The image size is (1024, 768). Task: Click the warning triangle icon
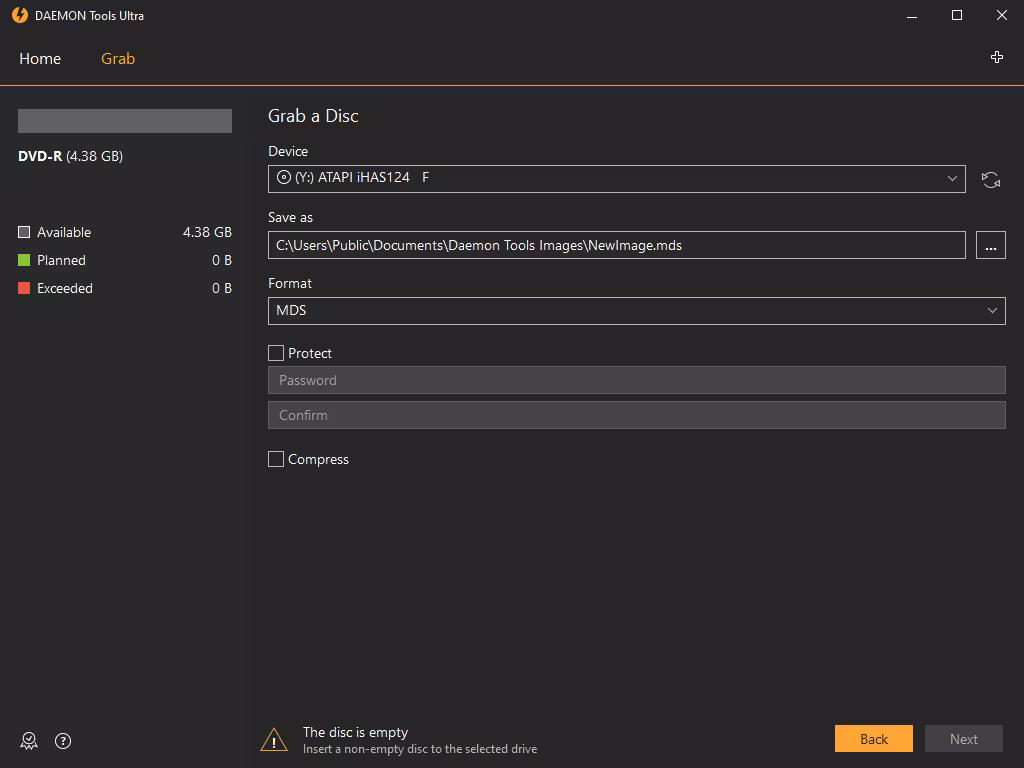point(274,740)
